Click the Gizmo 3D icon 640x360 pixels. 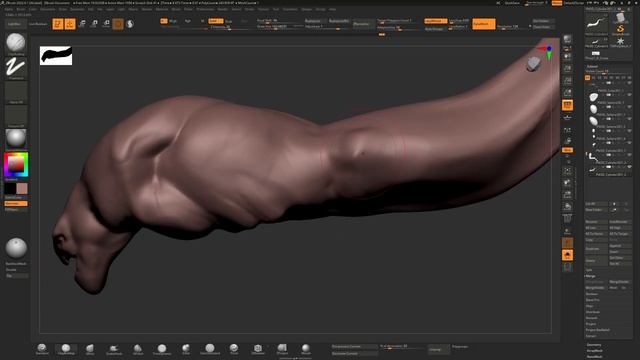coord(118,24)
